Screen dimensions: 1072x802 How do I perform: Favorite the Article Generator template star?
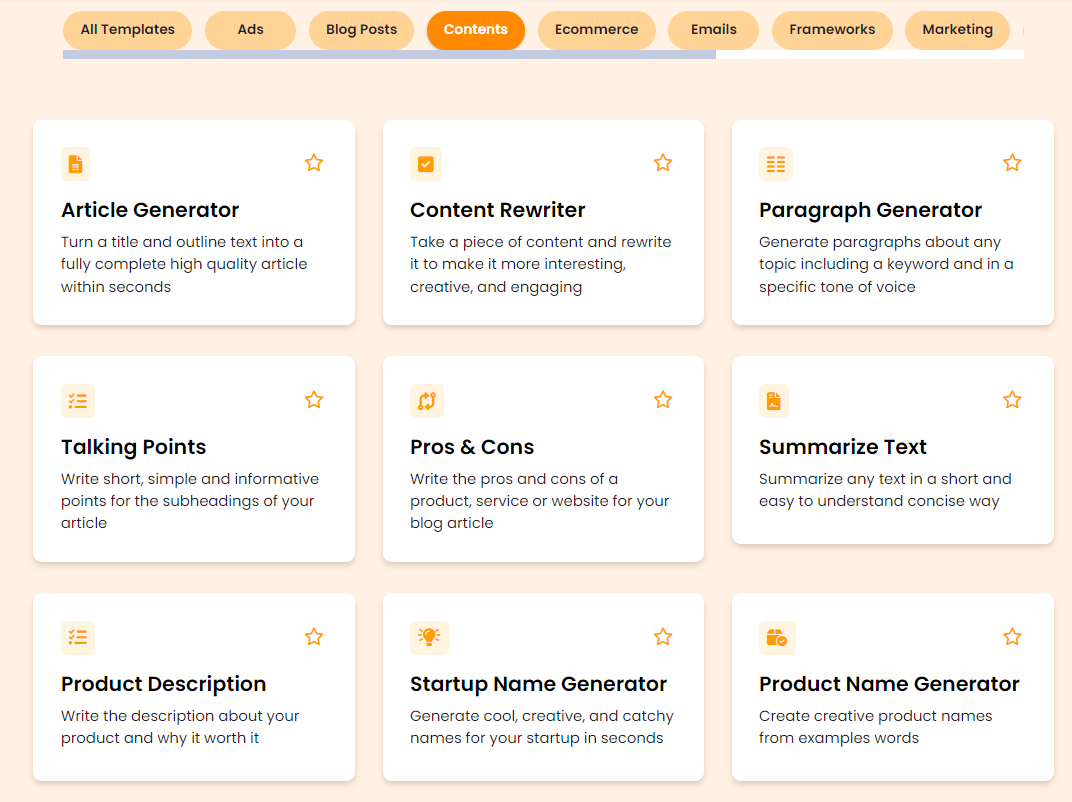pos(314,163)
